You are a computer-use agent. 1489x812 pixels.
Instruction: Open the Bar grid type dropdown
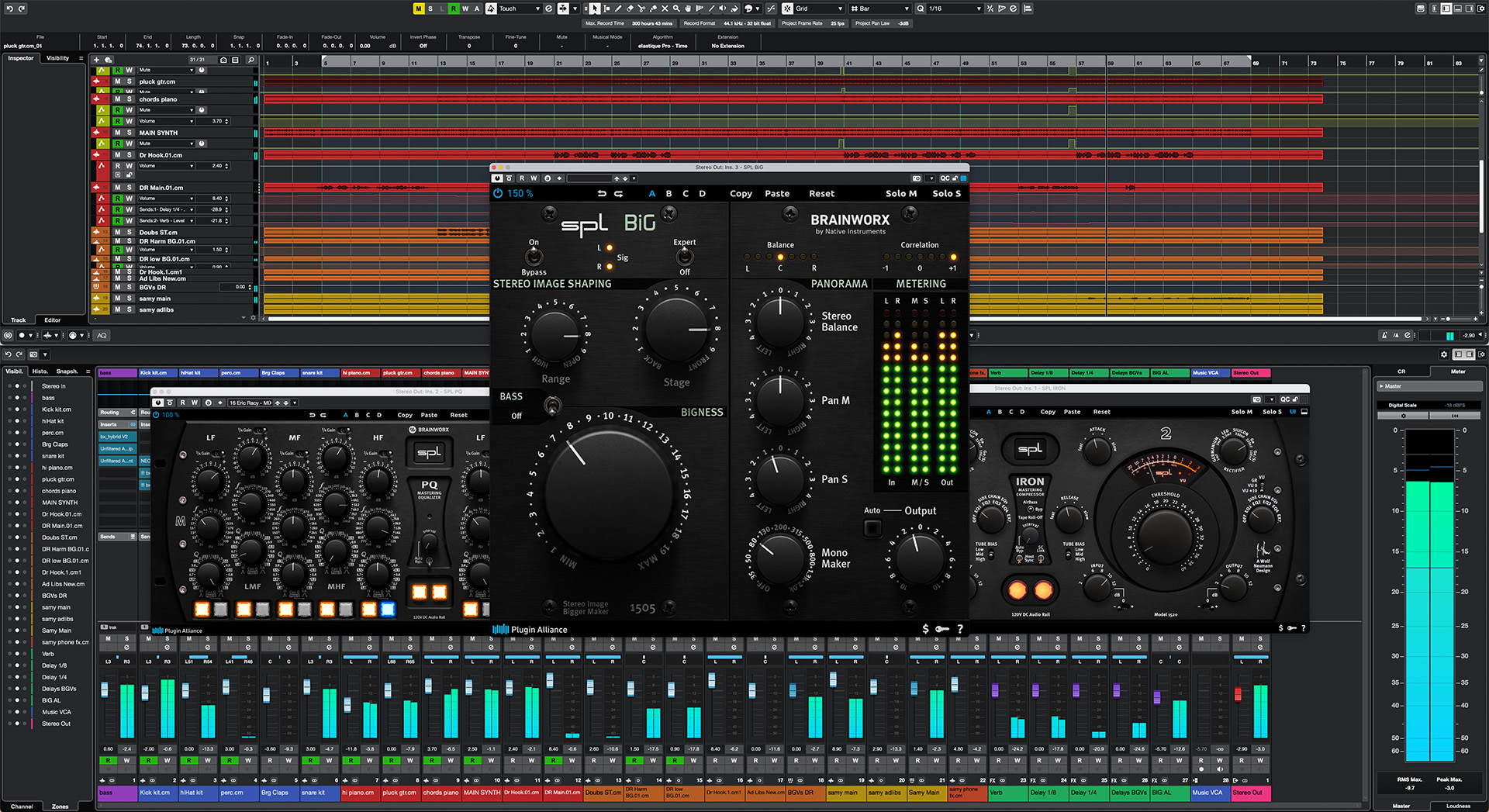pyautogui.click(x=880, y=9)
